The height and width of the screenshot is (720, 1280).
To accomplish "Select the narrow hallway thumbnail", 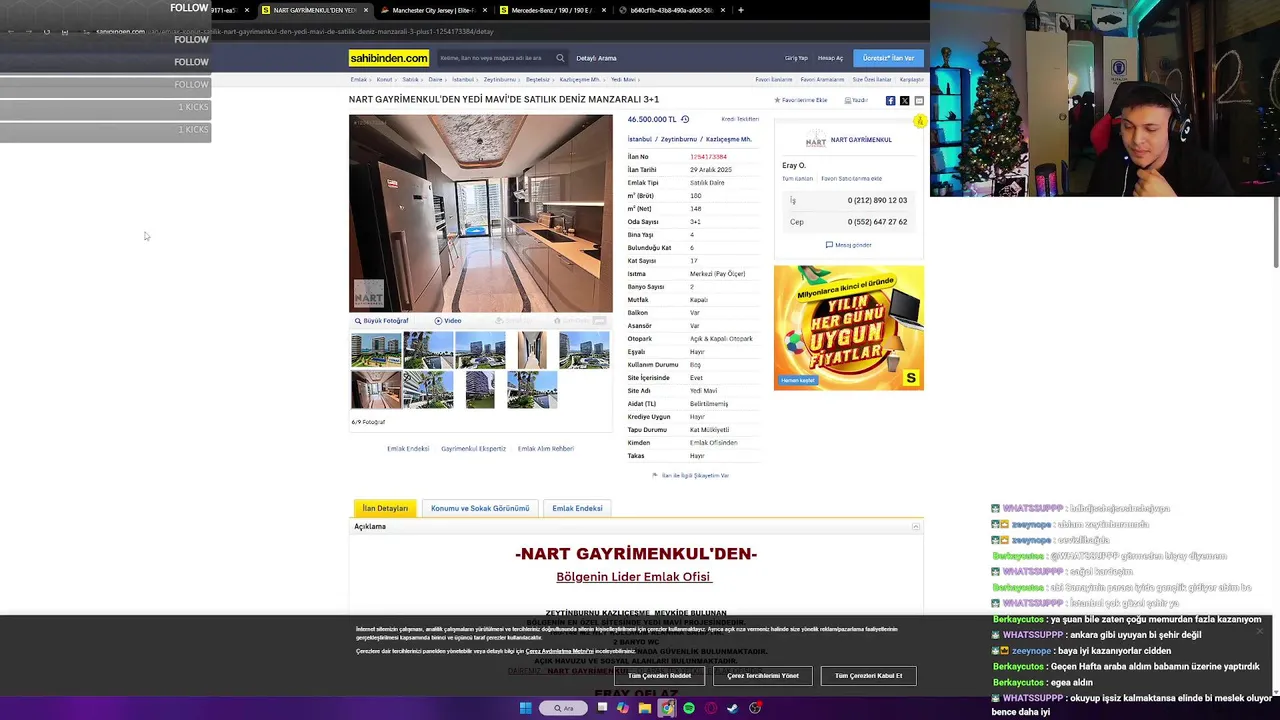I will [532, 350].
